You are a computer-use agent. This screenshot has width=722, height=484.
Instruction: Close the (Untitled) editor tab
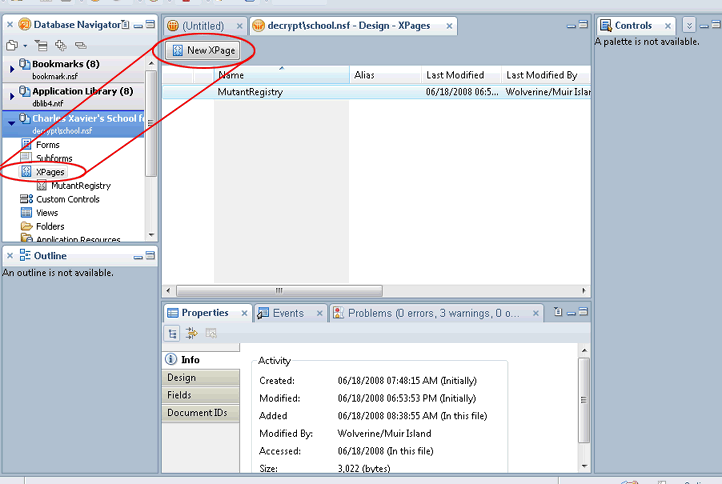[239, 26]
